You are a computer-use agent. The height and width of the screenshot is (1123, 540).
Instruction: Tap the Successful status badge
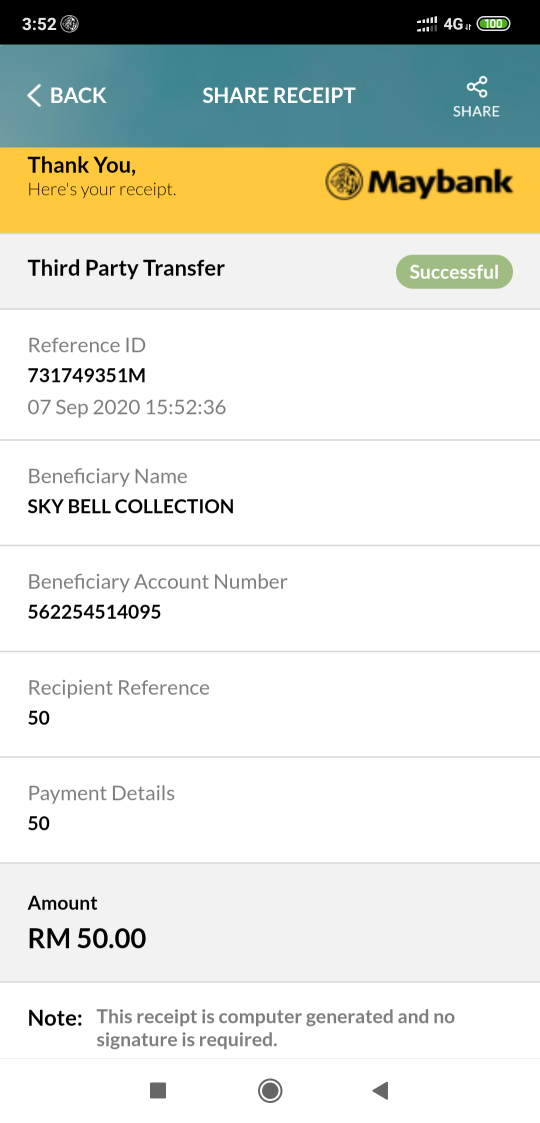tap(454, 272)
